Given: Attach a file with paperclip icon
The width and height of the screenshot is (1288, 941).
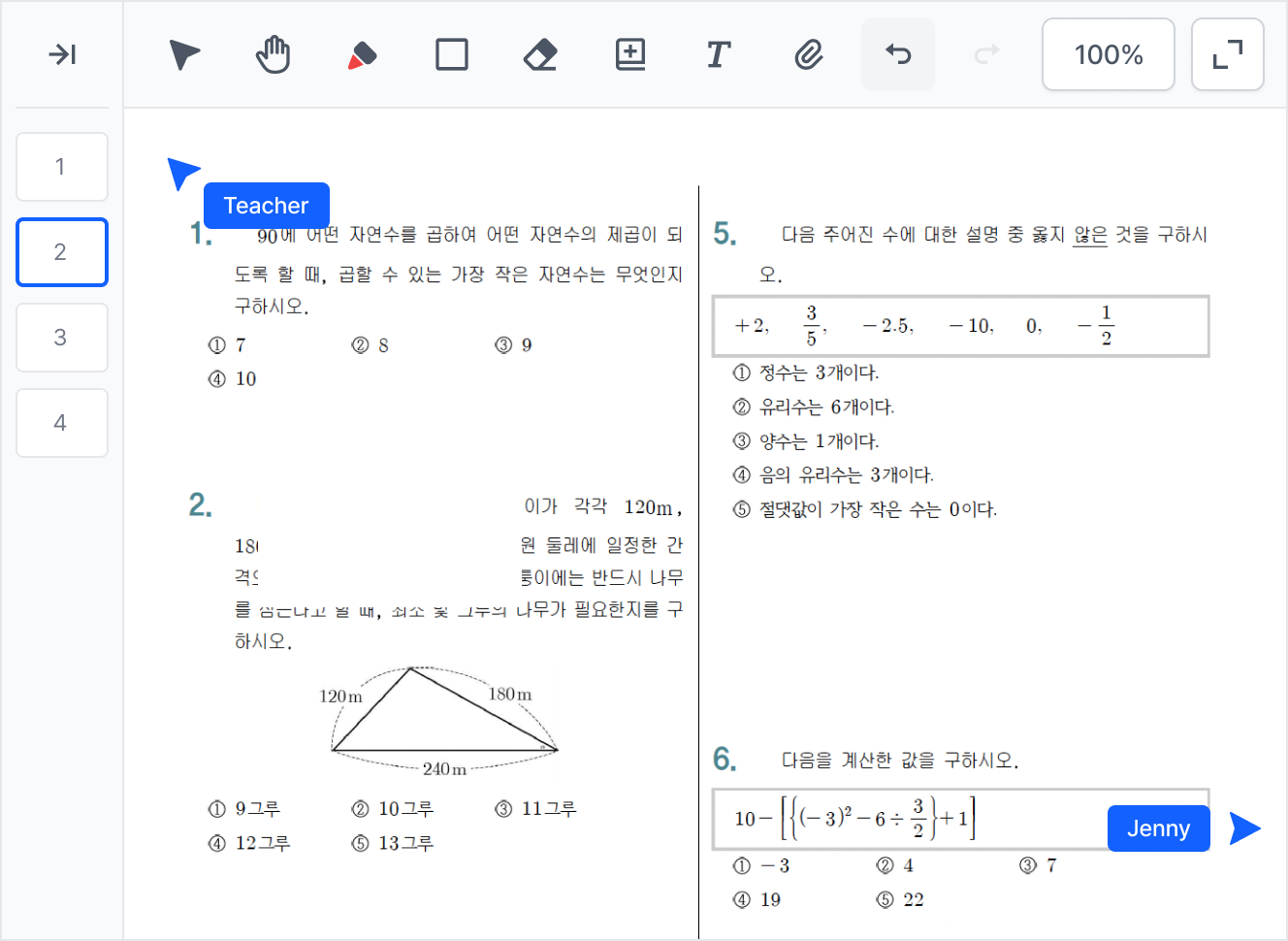Looking at the screenshot, I should (x=808, y=54).
